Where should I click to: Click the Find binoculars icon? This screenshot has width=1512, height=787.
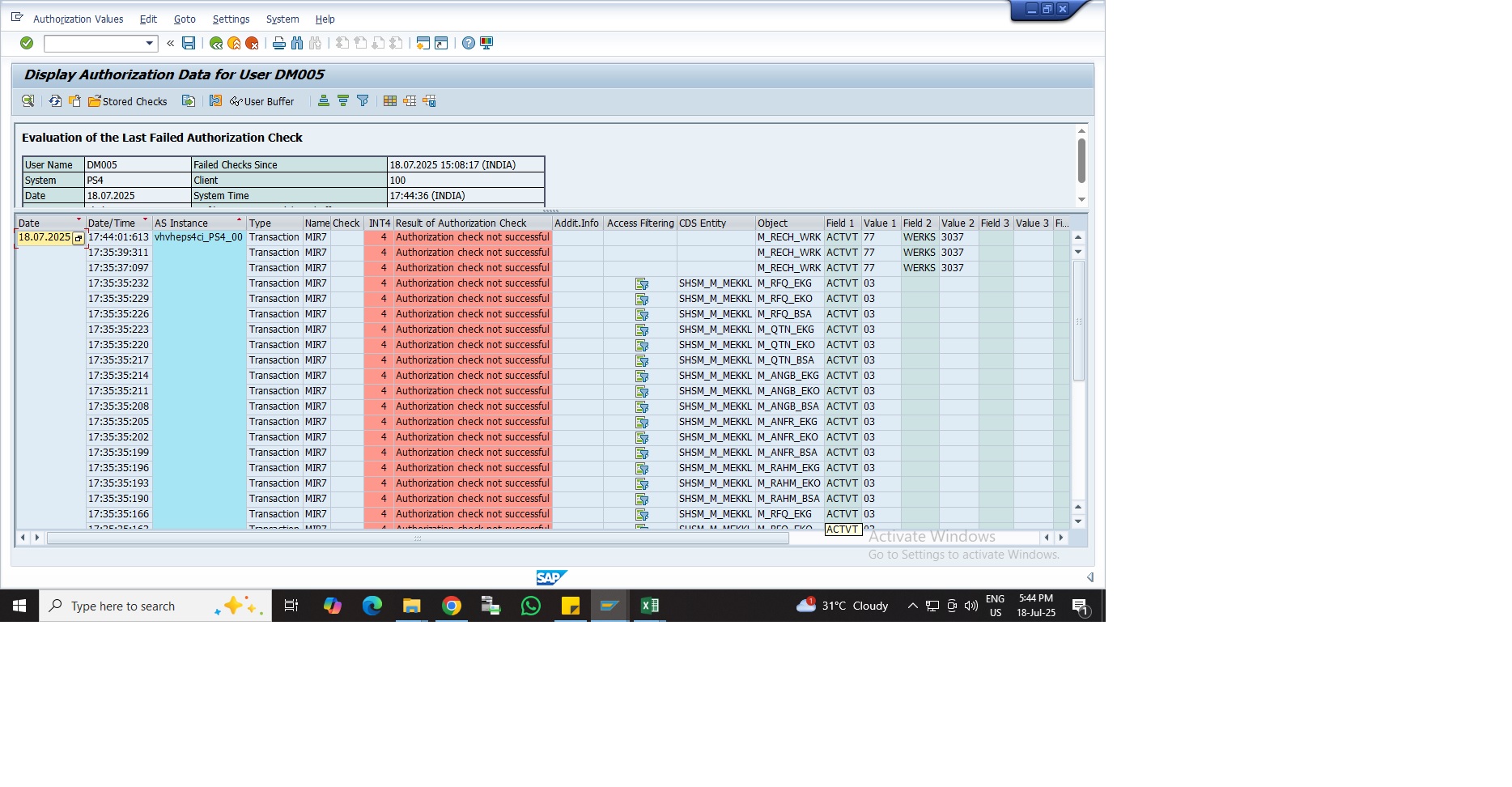[x=297, y=43]
